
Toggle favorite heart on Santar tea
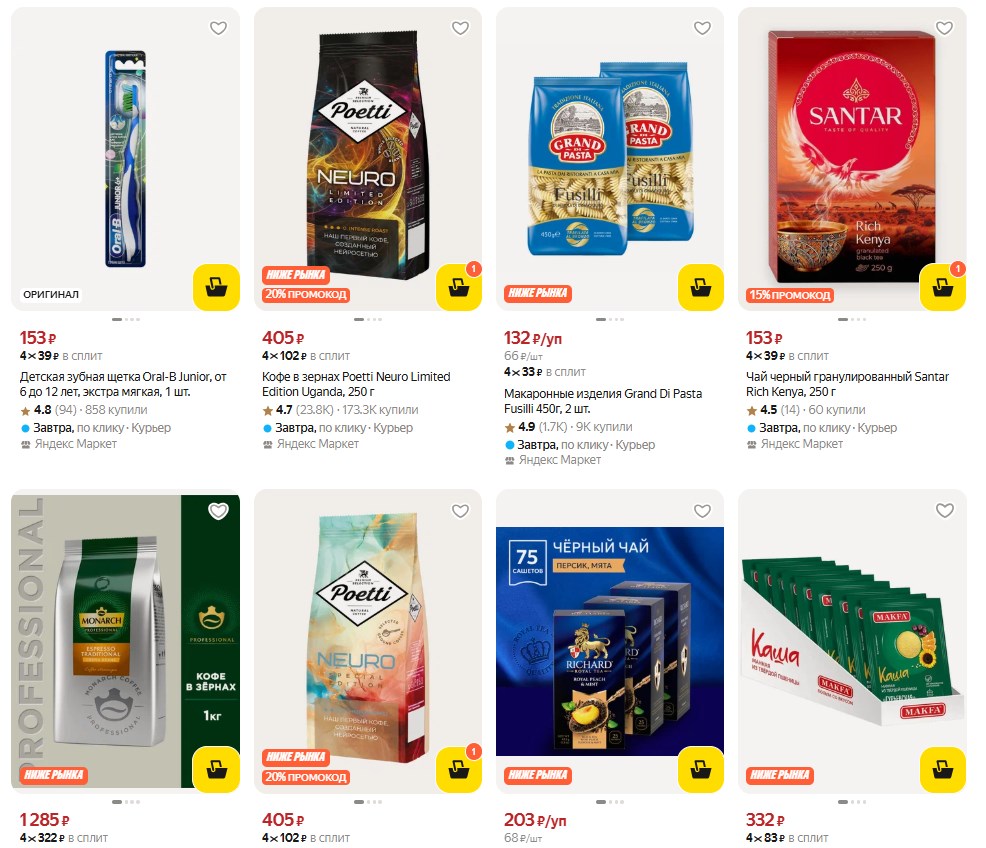click(x=944, y=28)
